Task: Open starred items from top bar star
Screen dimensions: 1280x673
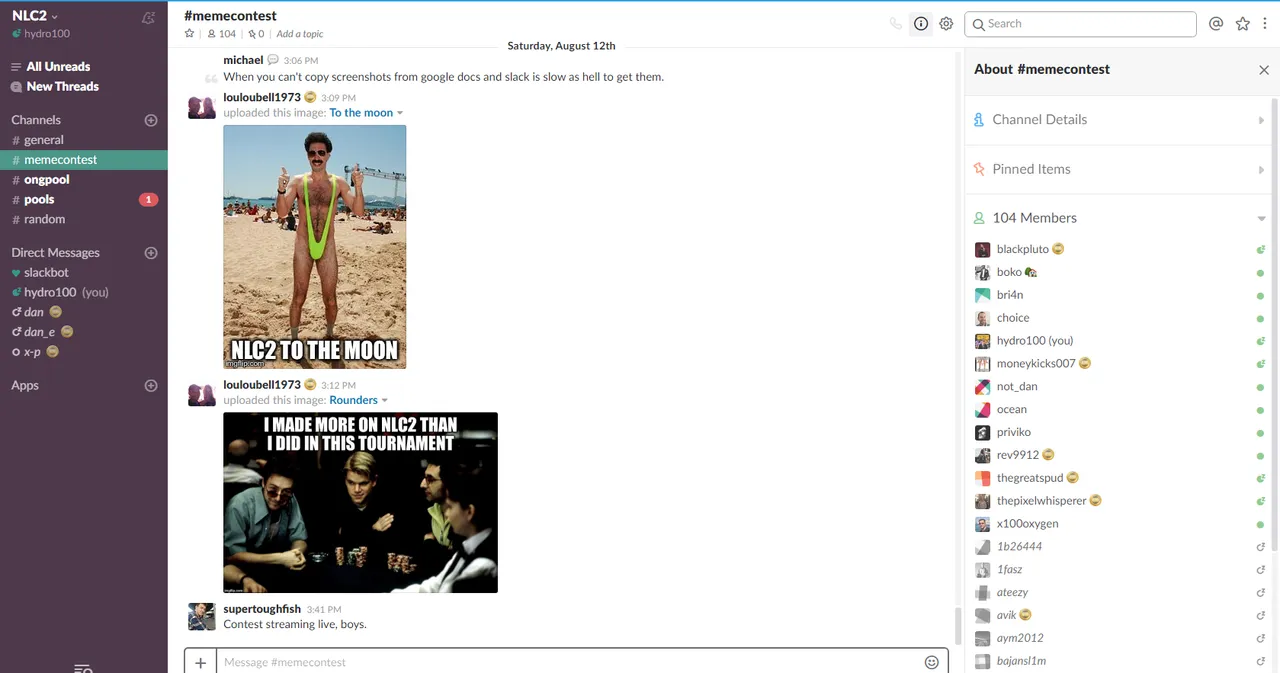Action: 1243,24
